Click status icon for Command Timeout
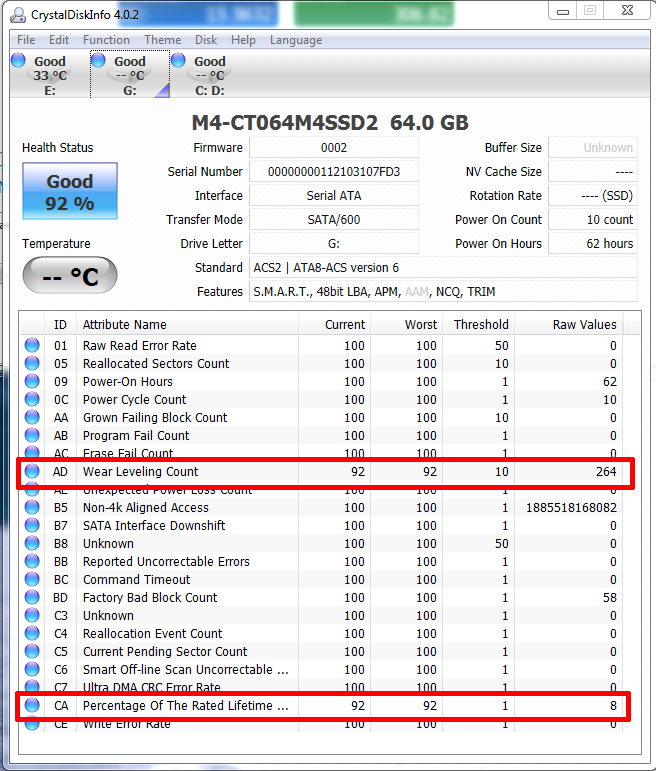The height and width of the screenshot is (771, 656). 32,579
